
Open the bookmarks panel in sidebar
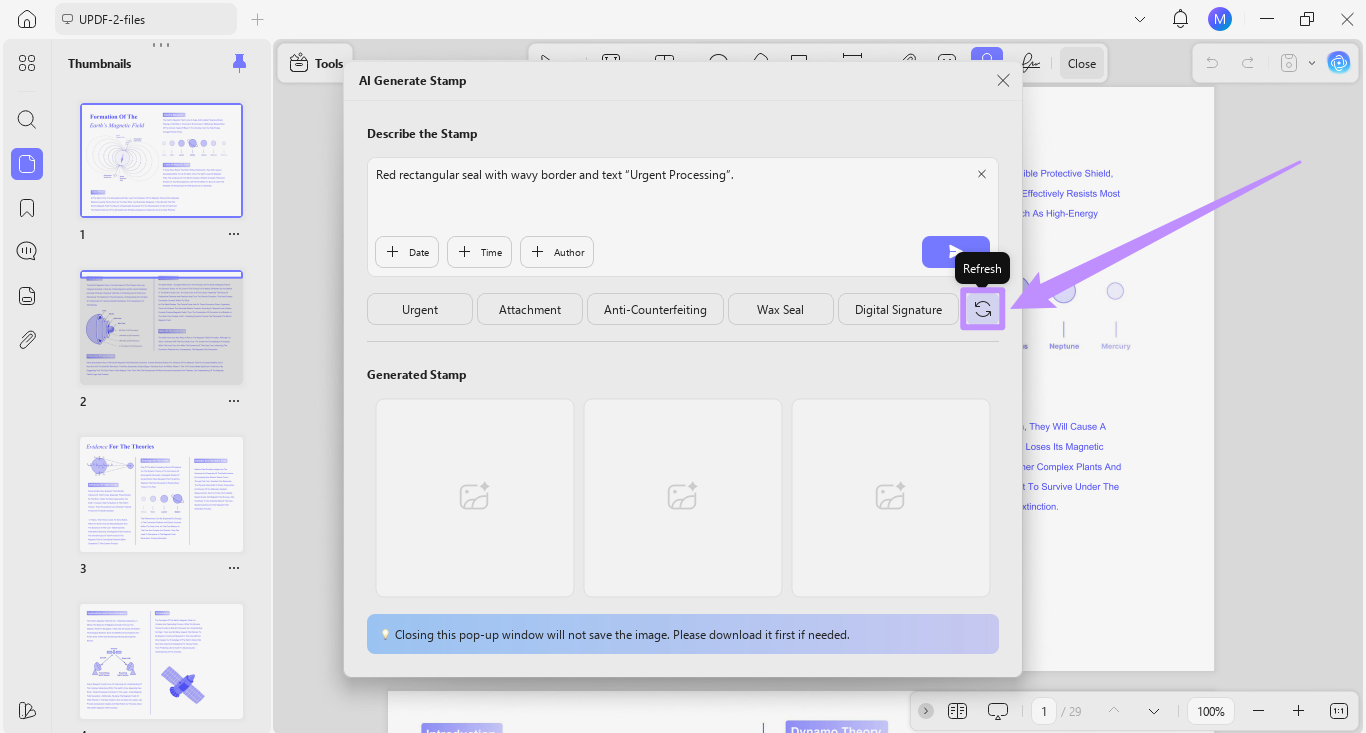27,208
